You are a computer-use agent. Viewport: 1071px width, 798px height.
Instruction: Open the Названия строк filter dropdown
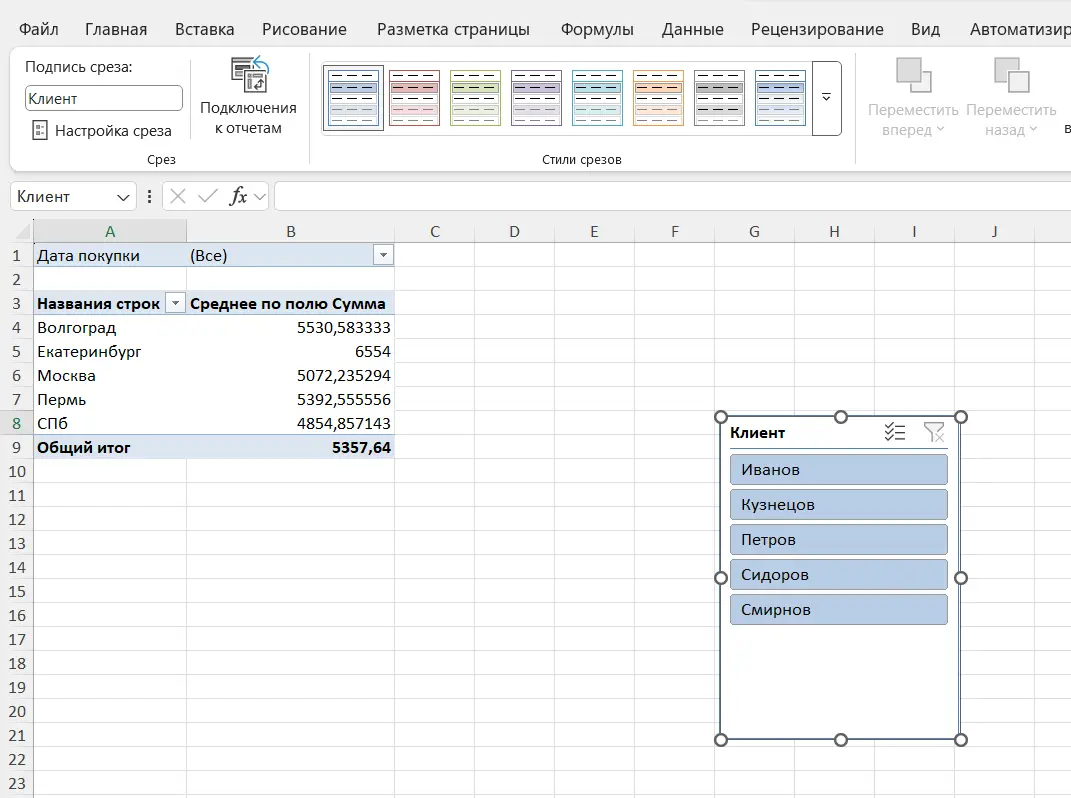175,304
